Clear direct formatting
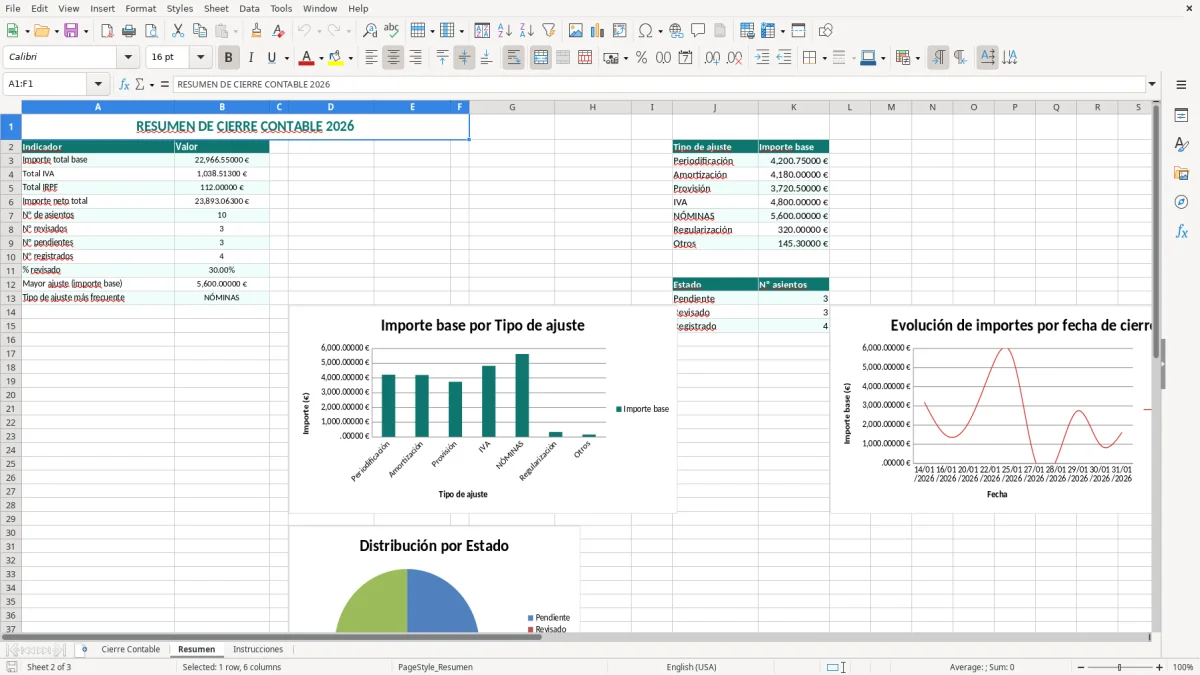Screen dimensions: 1200x675 [278, 31]
